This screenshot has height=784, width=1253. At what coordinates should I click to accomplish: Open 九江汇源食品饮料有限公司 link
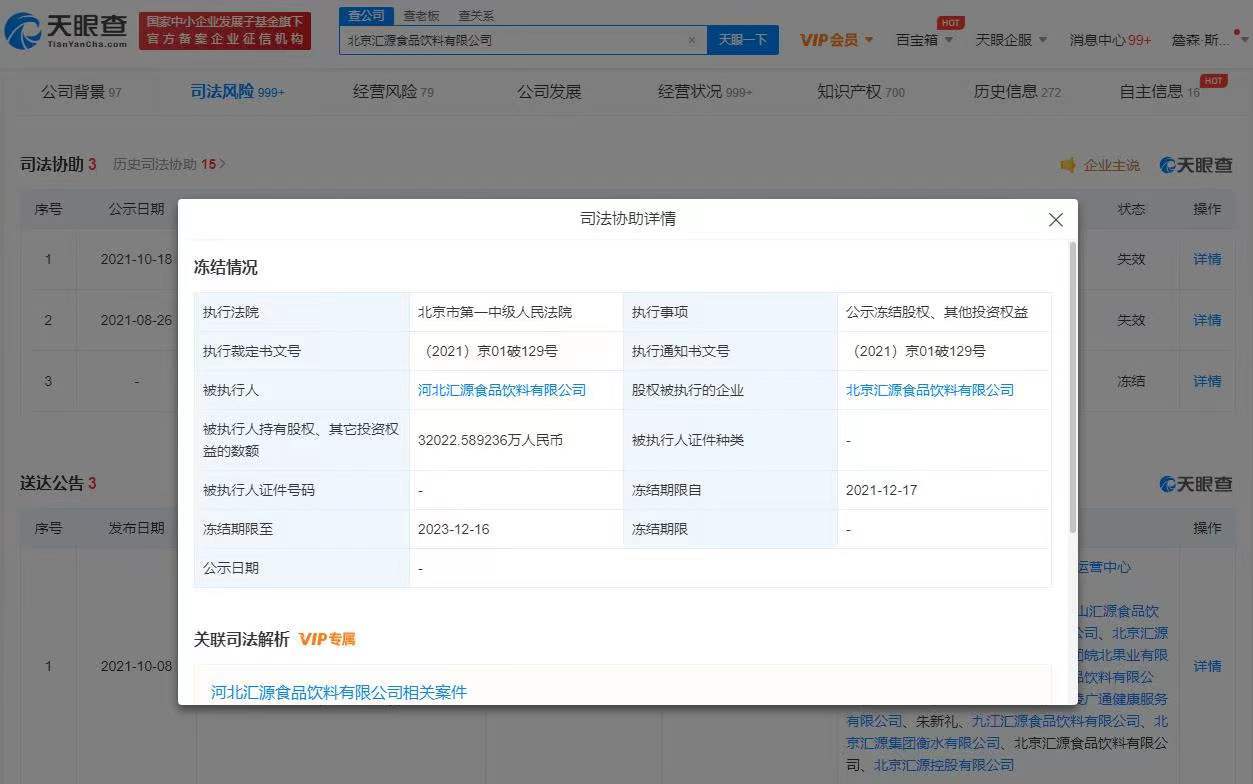pyautogui.click(x=1056, y=721)
